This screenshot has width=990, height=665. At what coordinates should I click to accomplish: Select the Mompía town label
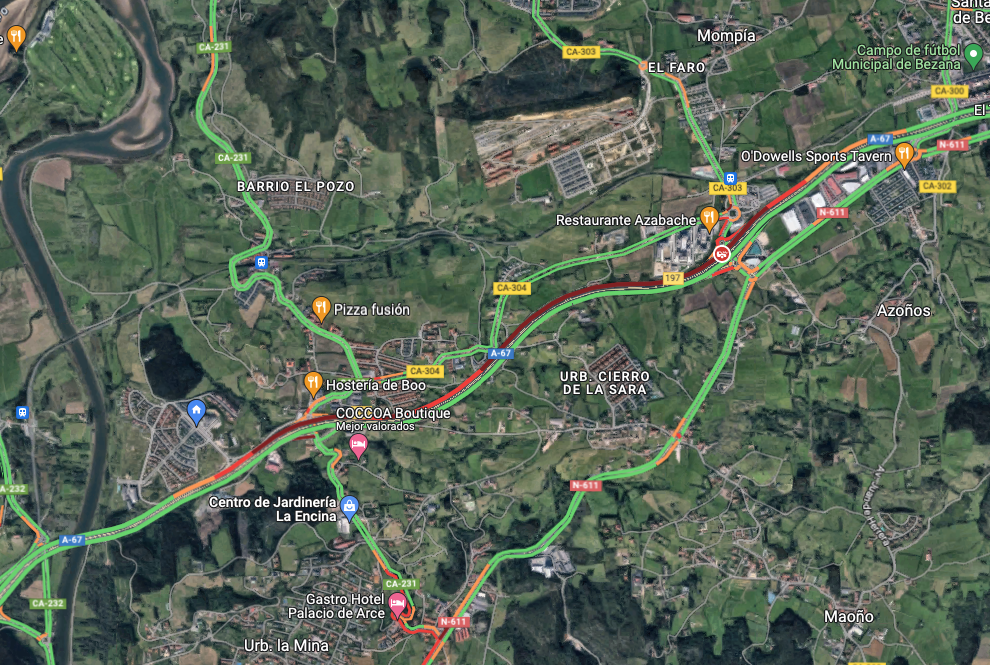tap(726, 36)
